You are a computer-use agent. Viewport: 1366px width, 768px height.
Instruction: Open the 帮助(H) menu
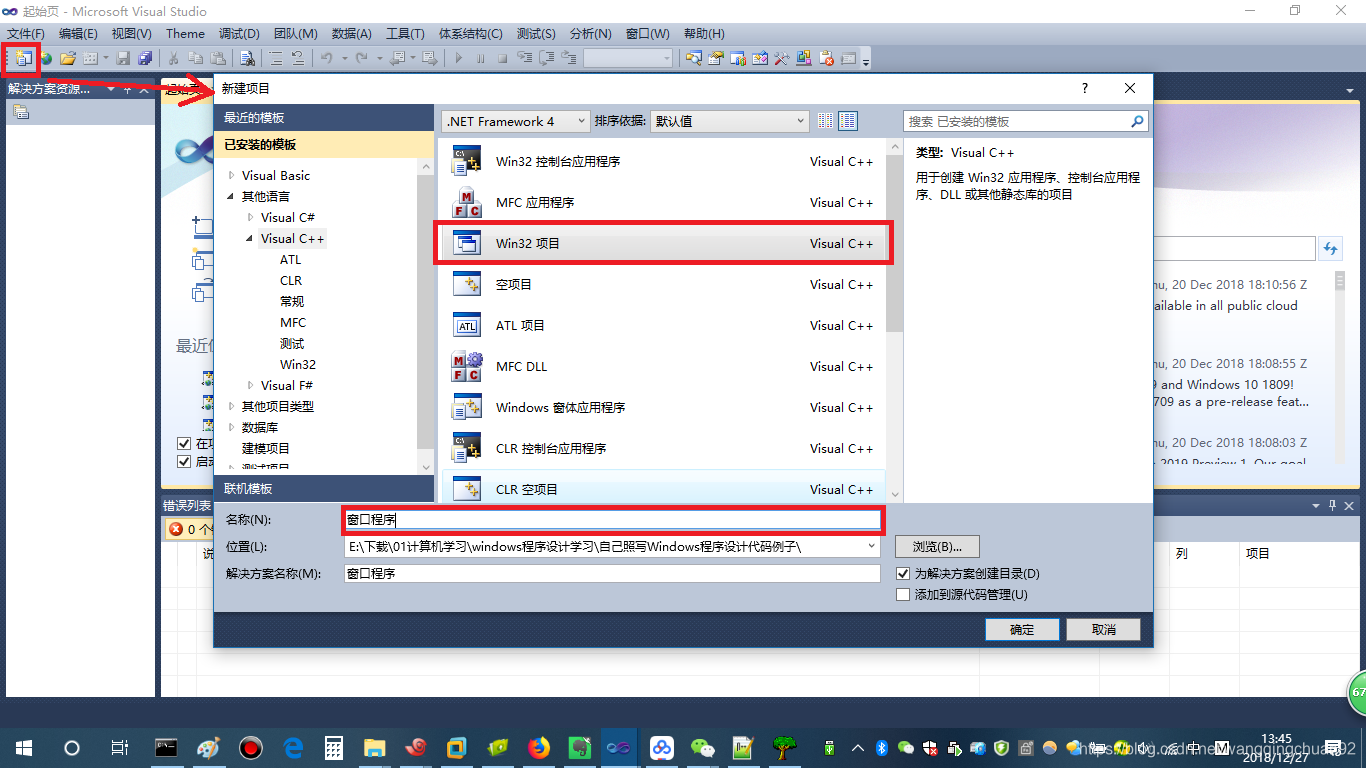(x=704, y=33)
